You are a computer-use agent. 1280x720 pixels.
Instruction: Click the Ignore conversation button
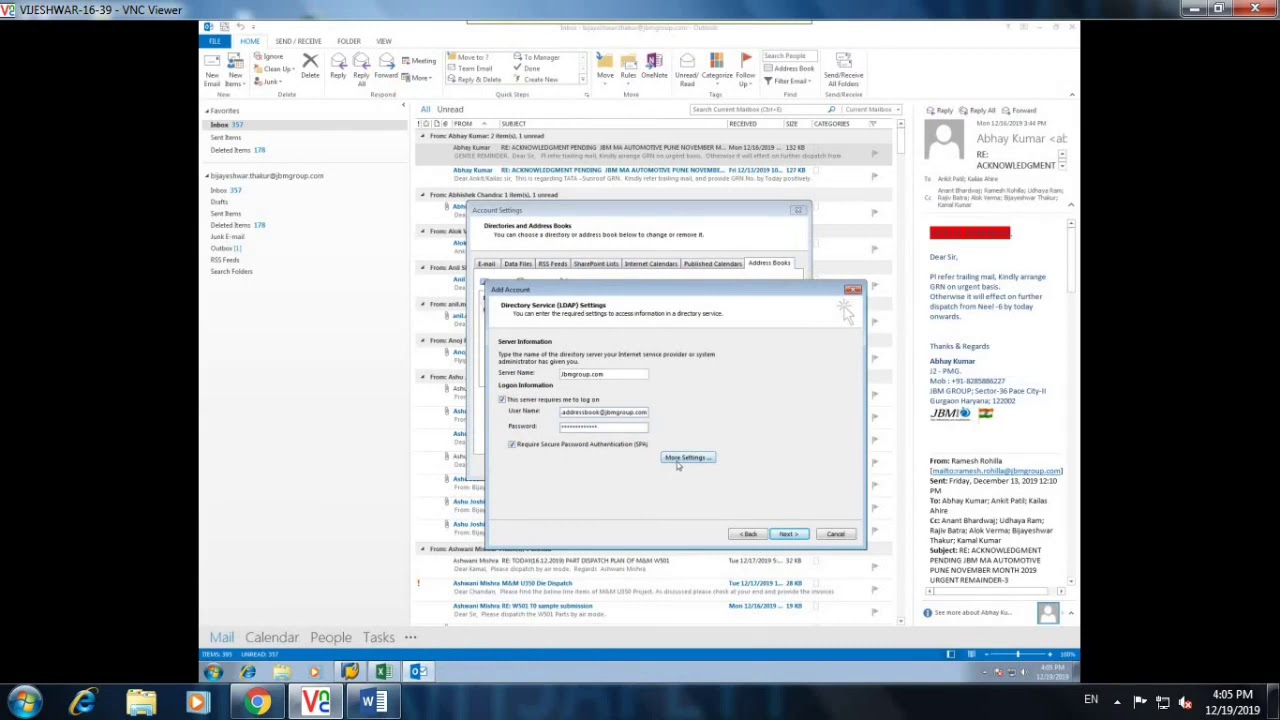[x=268, y=57]
